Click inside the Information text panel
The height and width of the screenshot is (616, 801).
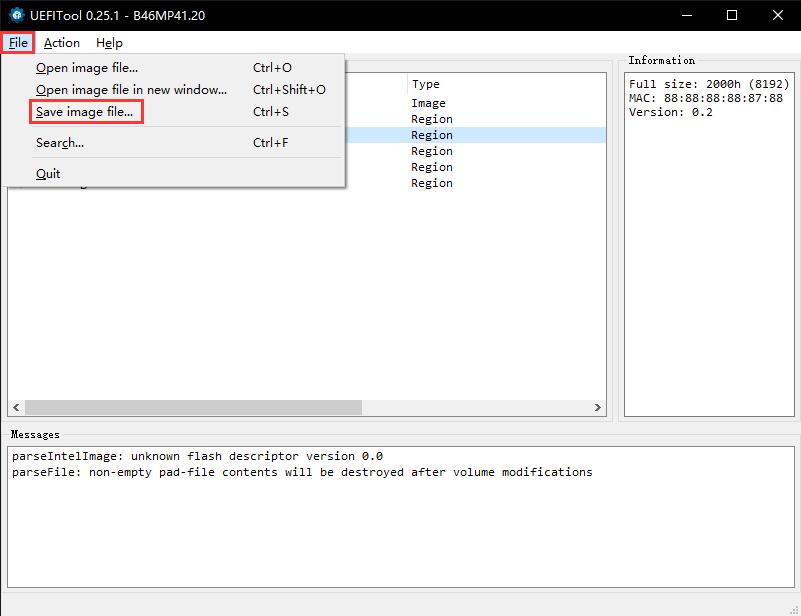(708, 250)
